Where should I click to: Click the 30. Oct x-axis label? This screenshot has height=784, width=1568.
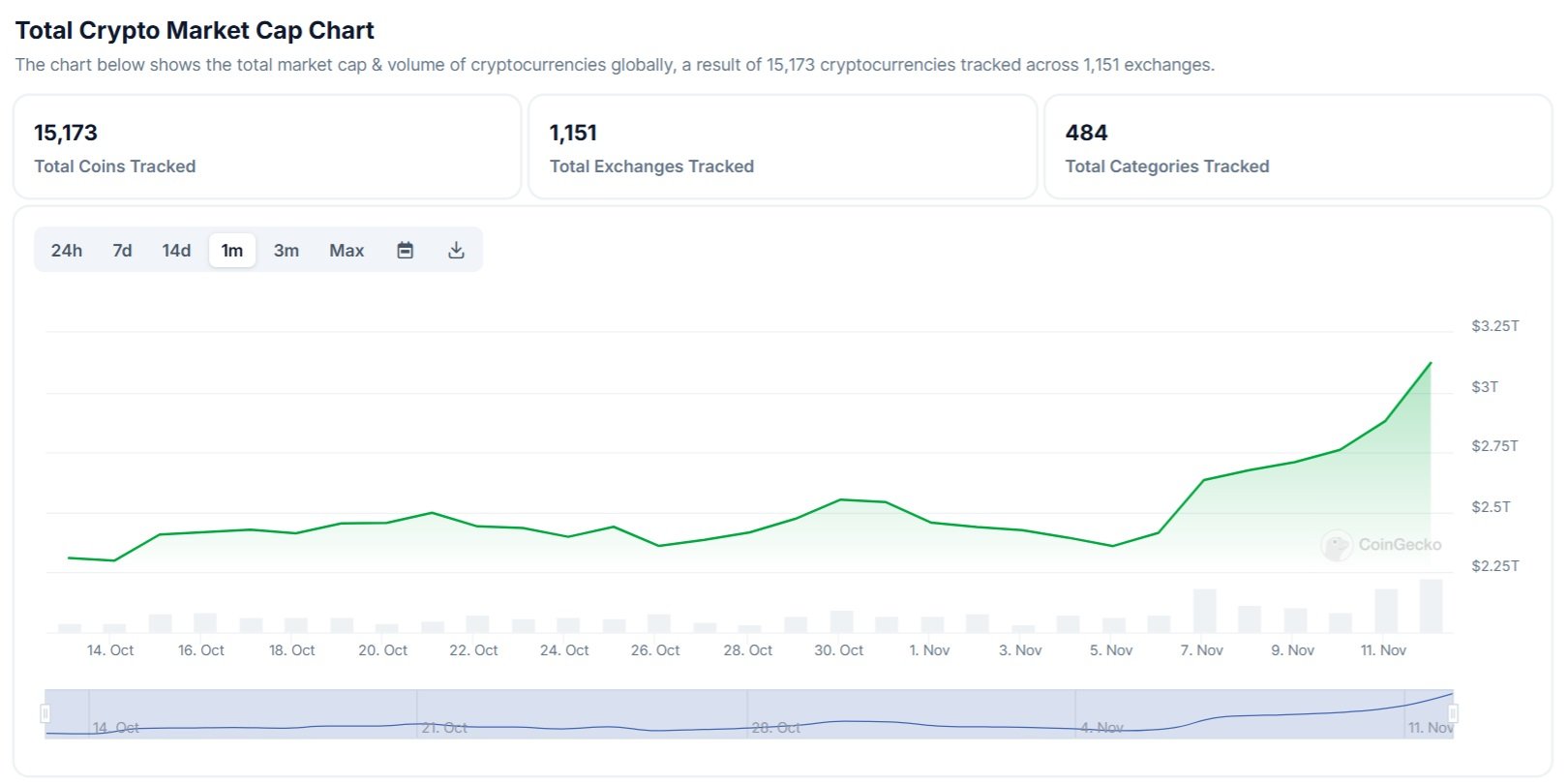(839, 650)
